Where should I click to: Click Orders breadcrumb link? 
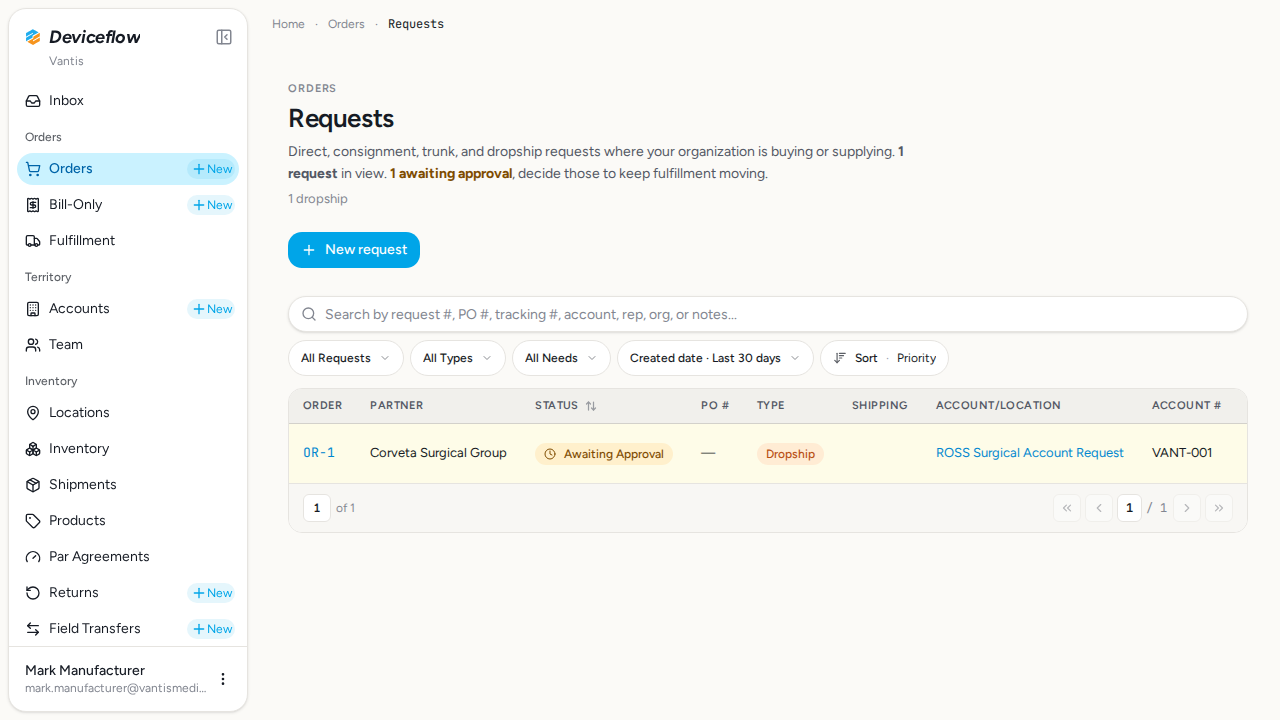346,24
